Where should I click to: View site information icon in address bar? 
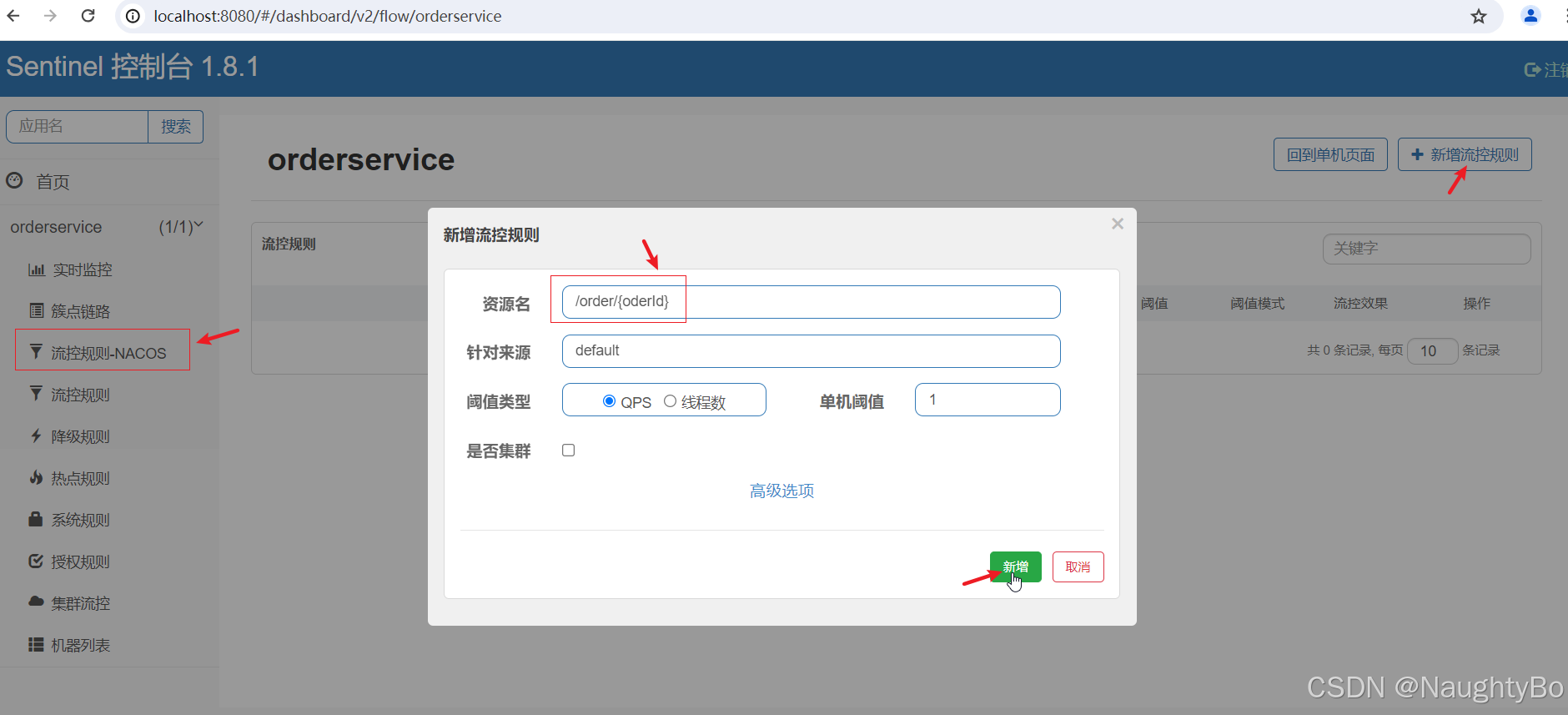(133, 16)
